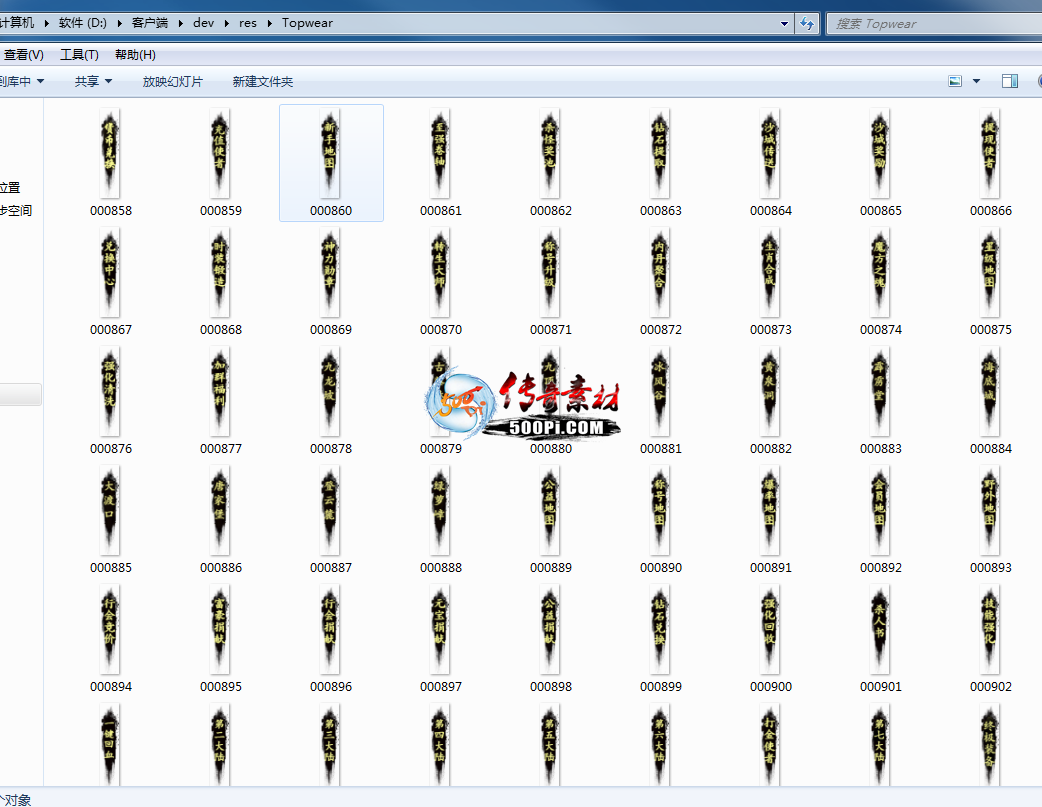Image resolution: width=1042 pixels, height=807 pixels.
Task: Expand the 共享 dropdown
Action: 93,81
